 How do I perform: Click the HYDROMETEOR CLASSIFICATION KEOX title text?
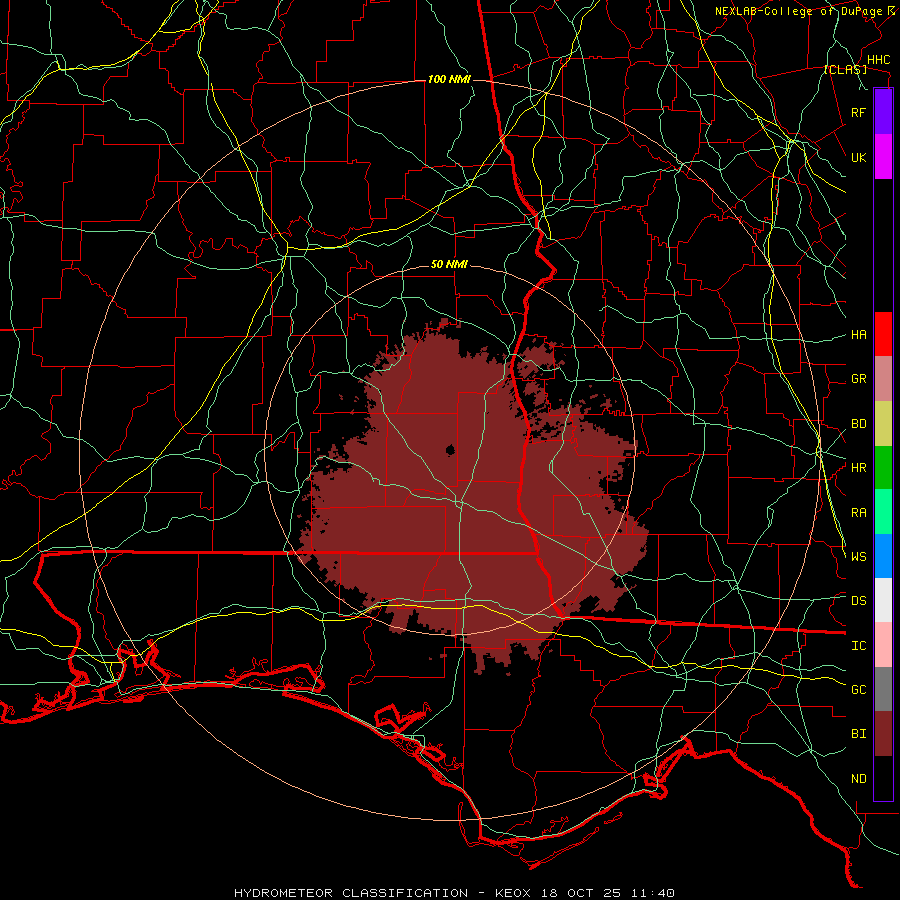[x=454, y=893]
